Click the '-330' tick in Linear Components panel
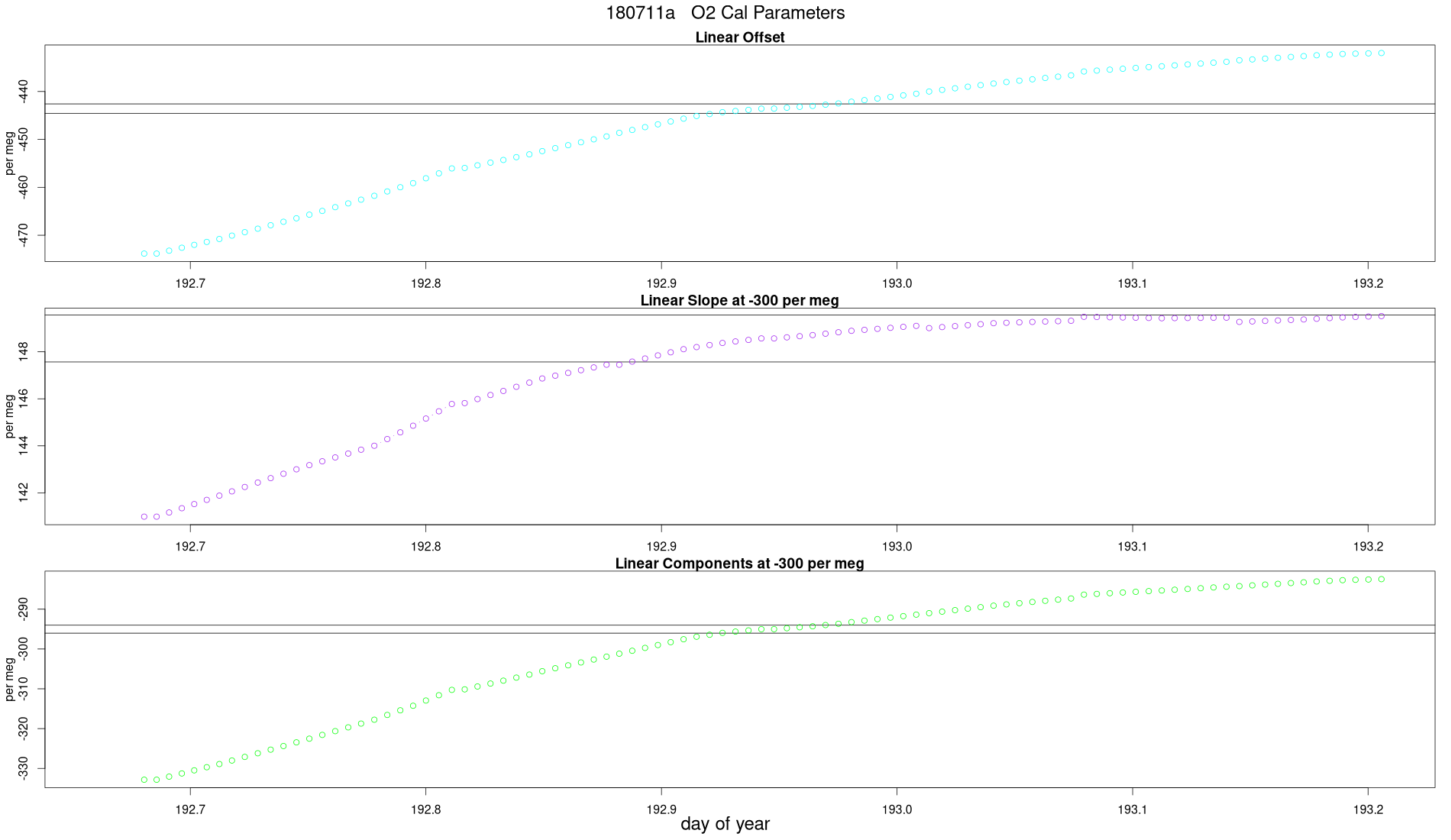This screenshot has width=1451, height=840. (23, 768)
